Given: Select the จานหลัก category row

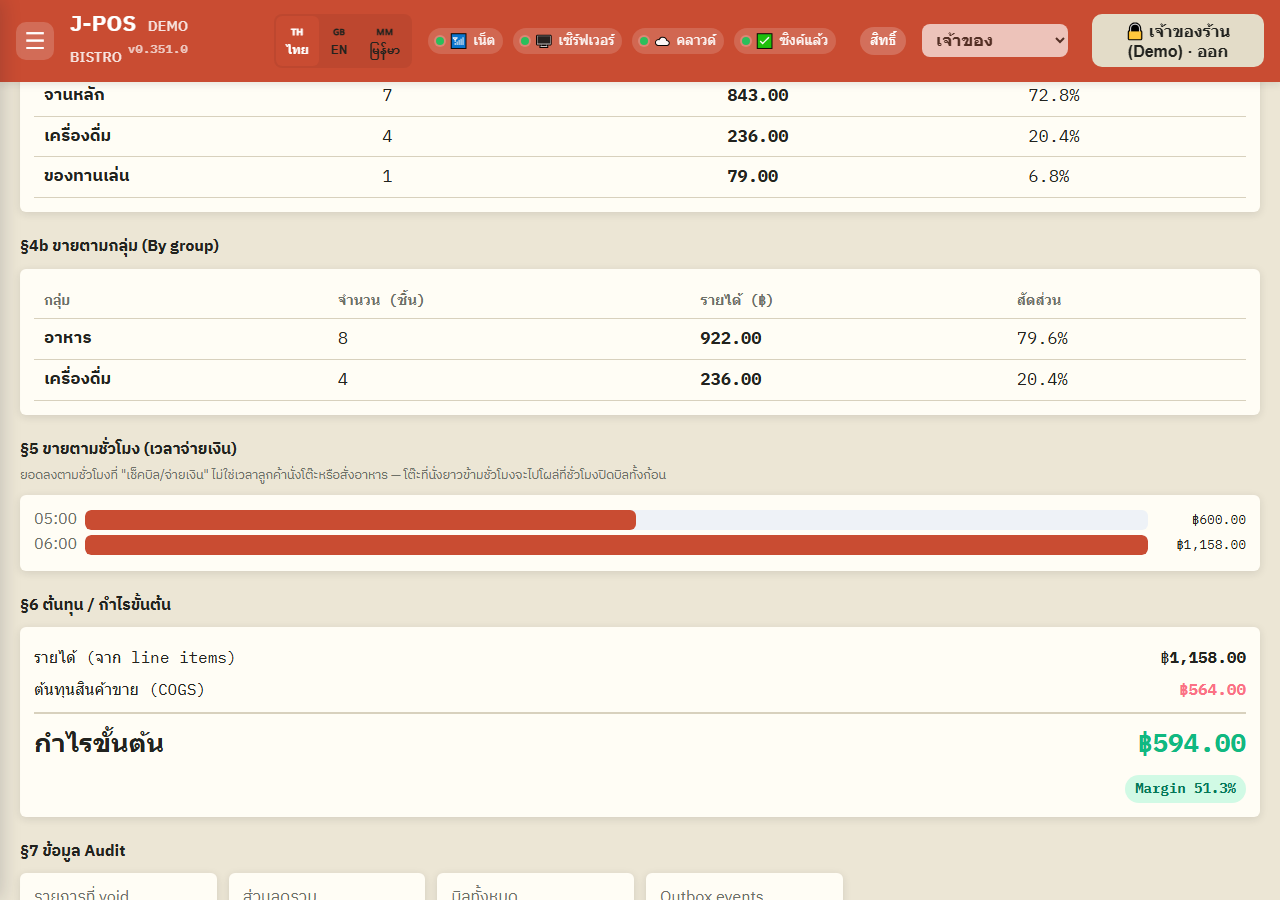Looking at the screenshot, I should (x=640, y=96).
